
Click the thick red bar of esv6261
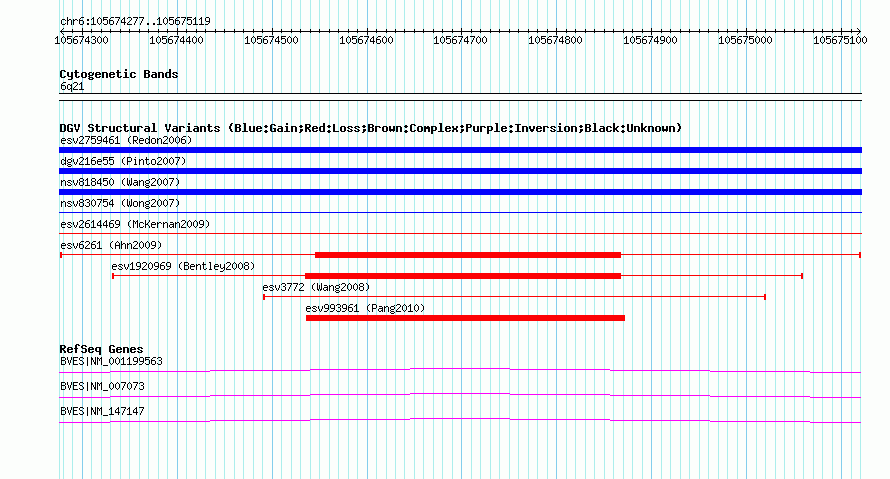[468, 255]
